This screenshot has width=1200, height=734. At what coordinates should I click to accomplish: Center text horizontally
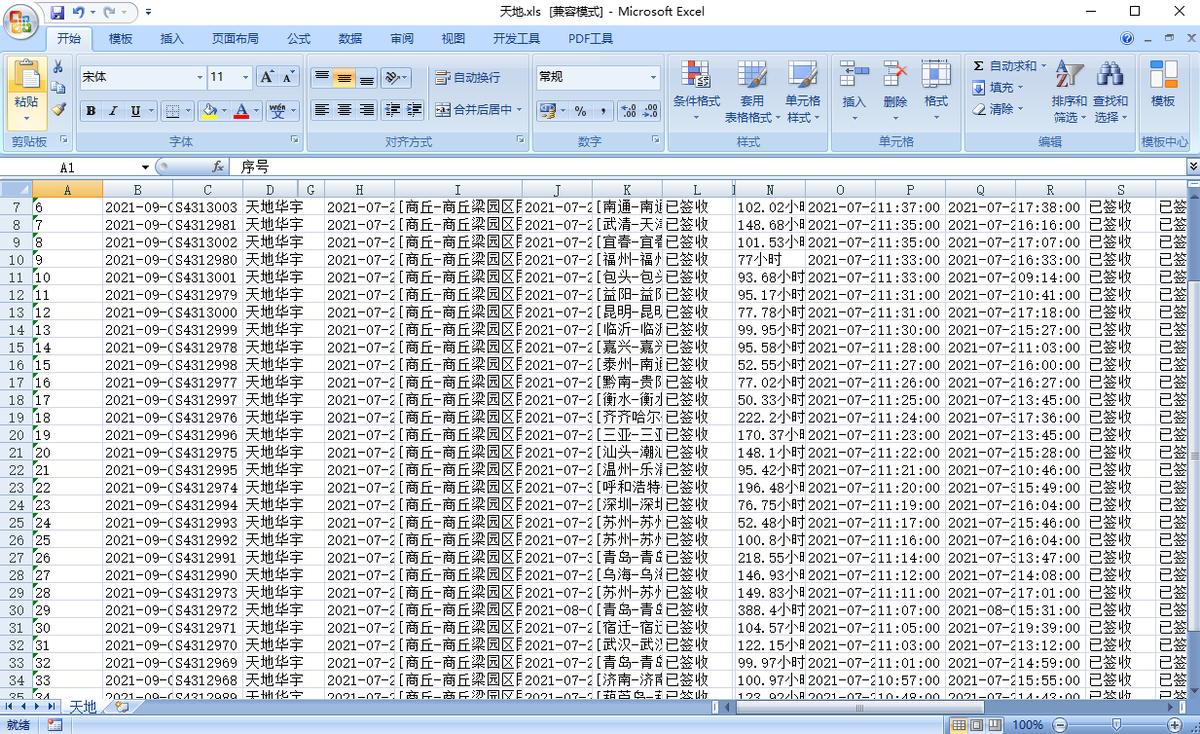pyautogui.click(x=344, y=110)
